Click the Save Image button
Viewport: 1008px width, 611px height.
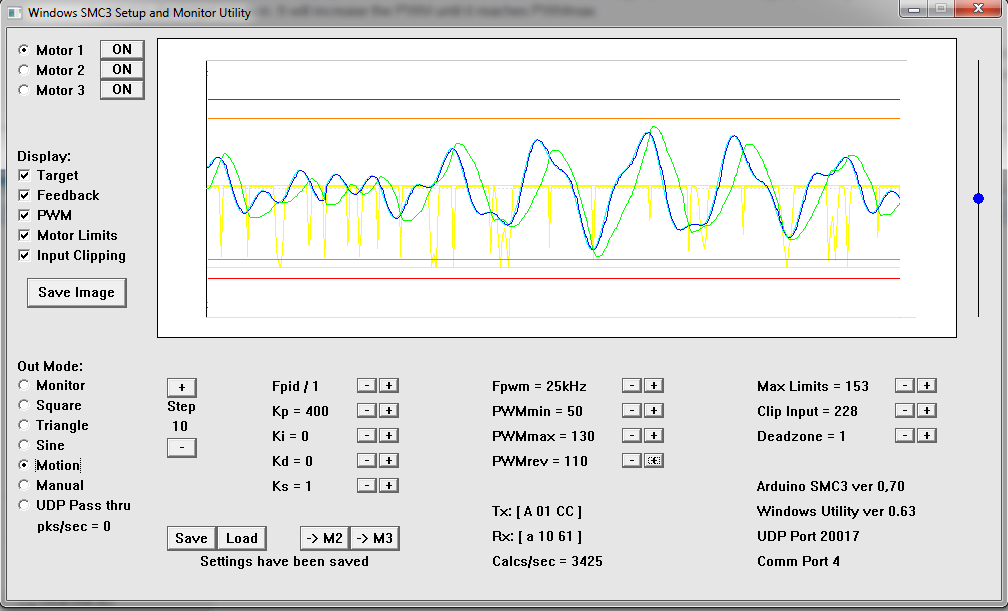[76, 293]
